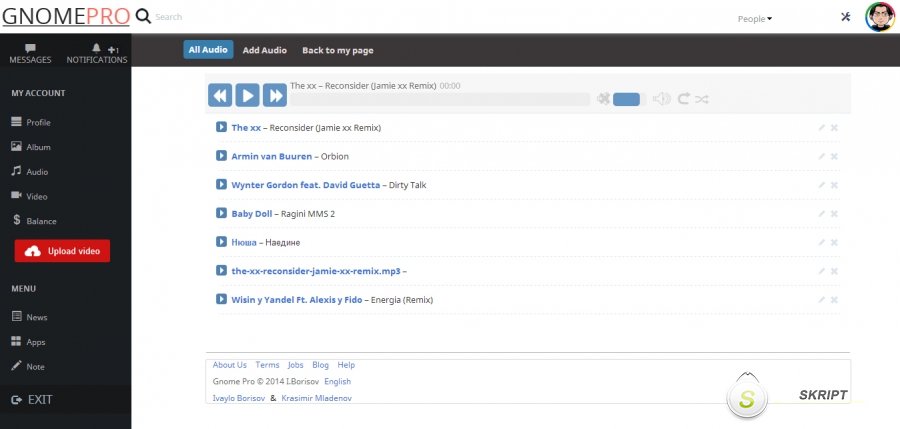The image size is (900, 429).
Task: Play Armin van Buuren Orbion
Action: [x=221, y=156]
